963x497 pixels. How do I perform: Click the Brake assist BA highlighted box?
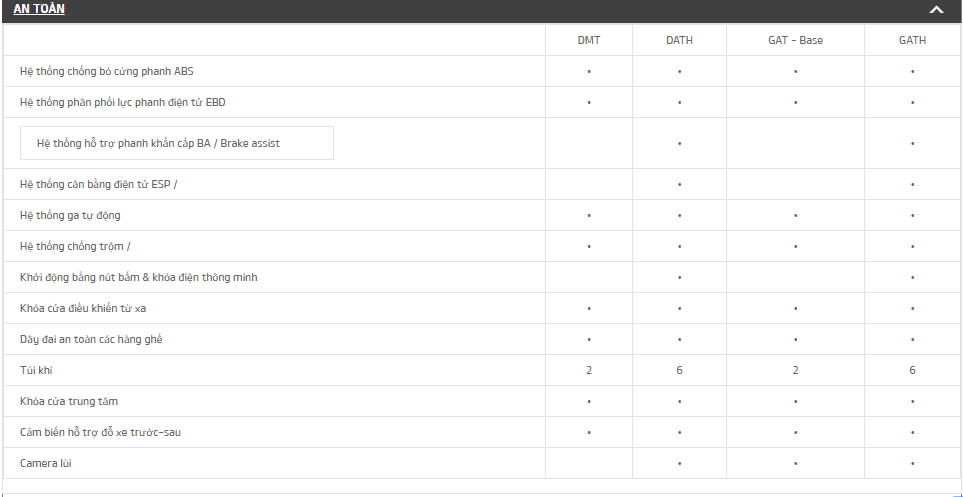coord(177,143)
